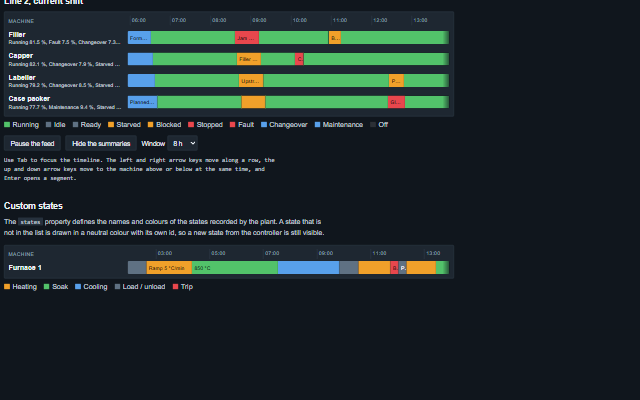Image resolution: width=640 pixels, height=400 pixels.
Task: Select Furnace 1 grey 'P.' segment
Action: (402, 268)
